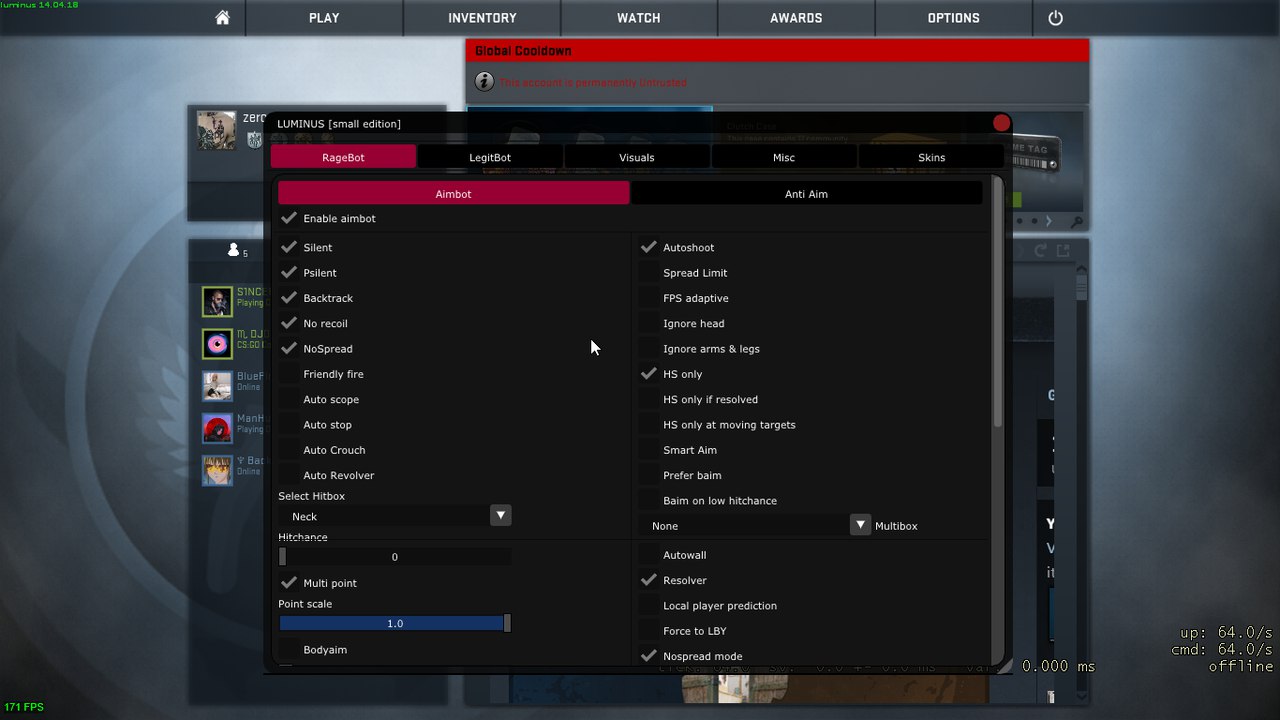
Task: Enable the Prefer baim checkbox
Action: tap(649, 475)
